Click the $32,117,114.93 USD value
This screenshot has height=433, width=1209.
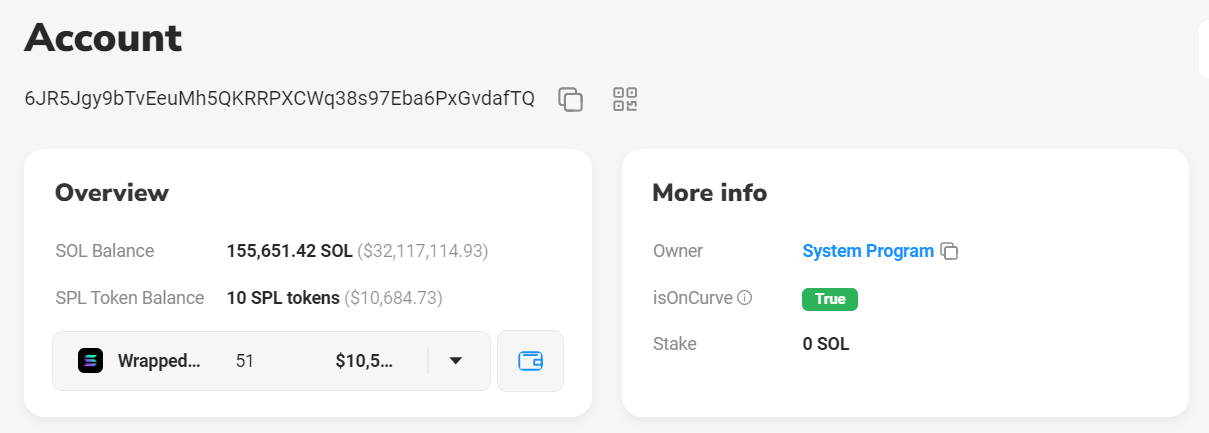click(423, 251)
